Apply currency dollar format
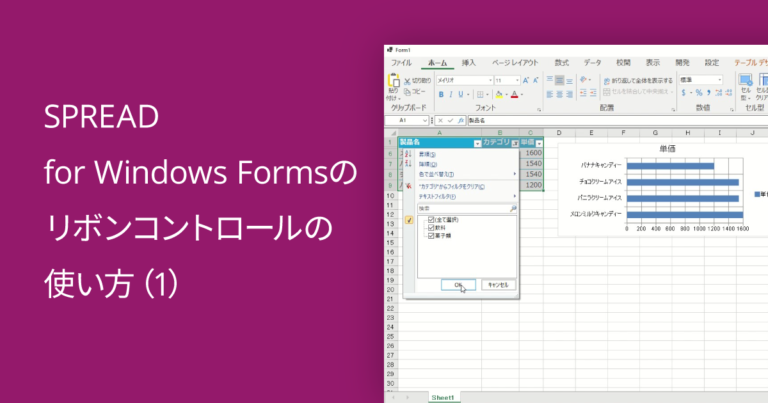This screenshot has width=768, height=403. pyautogui.click(x=684, y=93)
